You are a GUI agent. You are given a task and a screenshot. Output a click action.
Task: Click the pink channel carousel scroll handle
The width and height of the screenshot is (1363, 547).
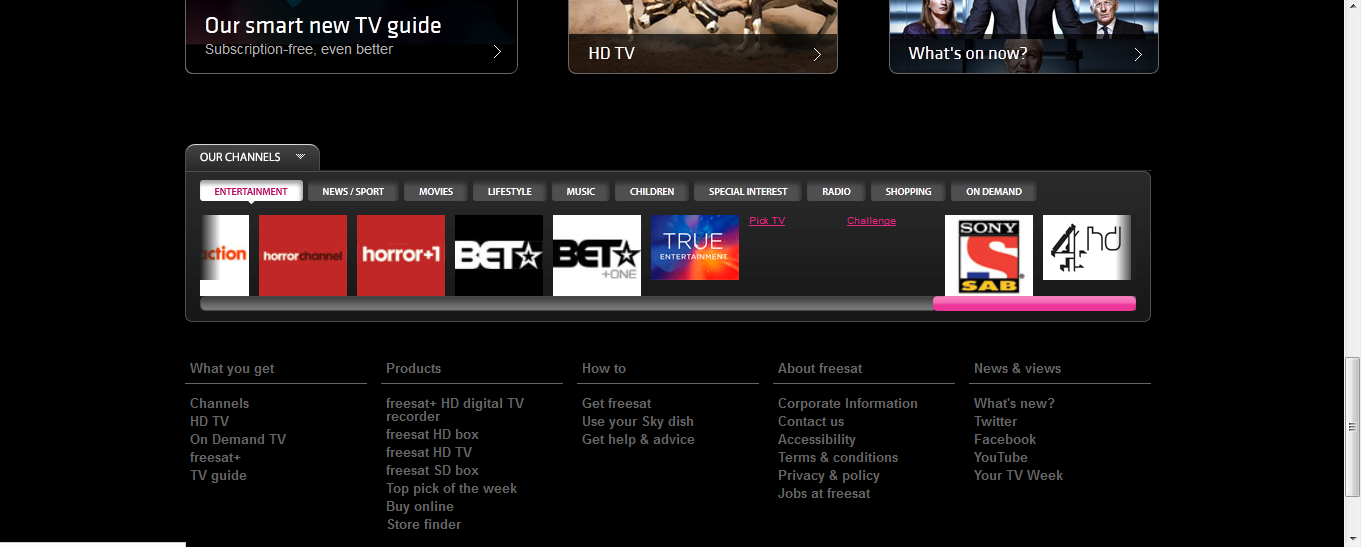click(1034, 304)
